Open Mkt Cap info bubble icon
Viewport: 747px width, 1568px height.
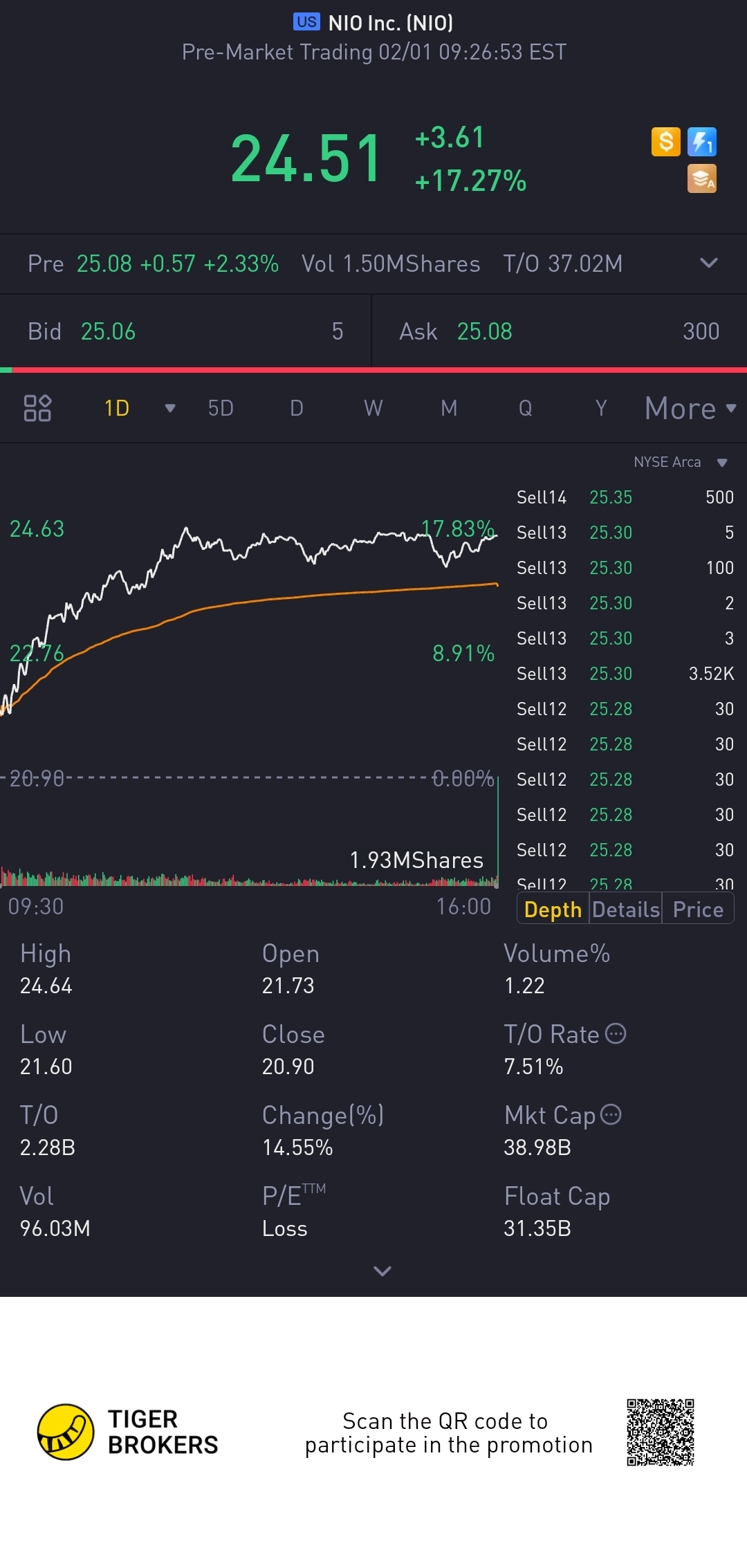pos(611,1114)
